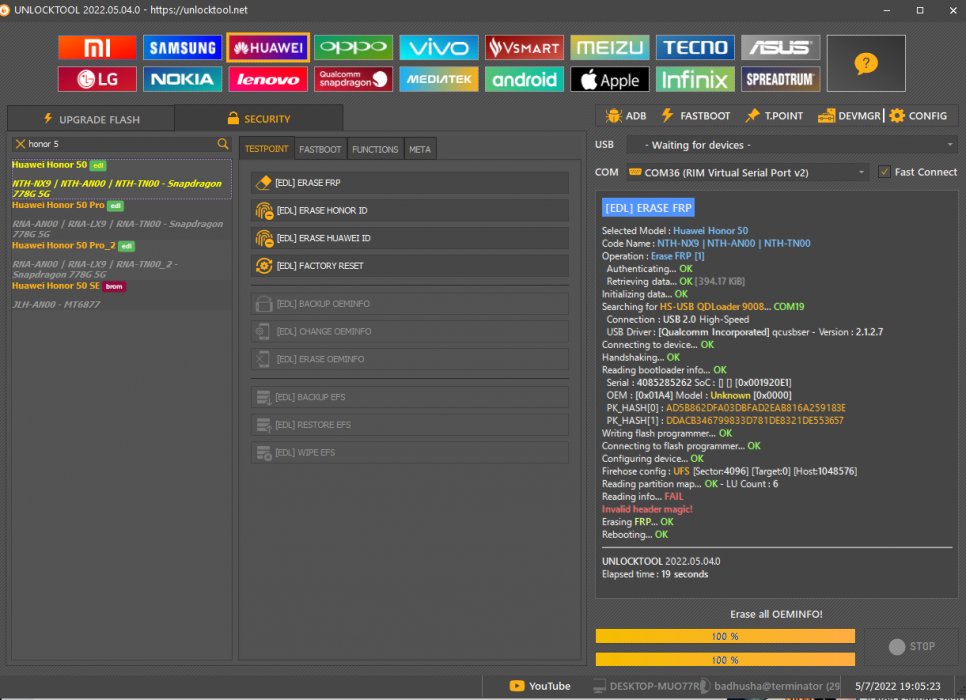The image size is (966, 700).
Task: Open the FUNCTIONS sub-tab
Action: [375, 150]
